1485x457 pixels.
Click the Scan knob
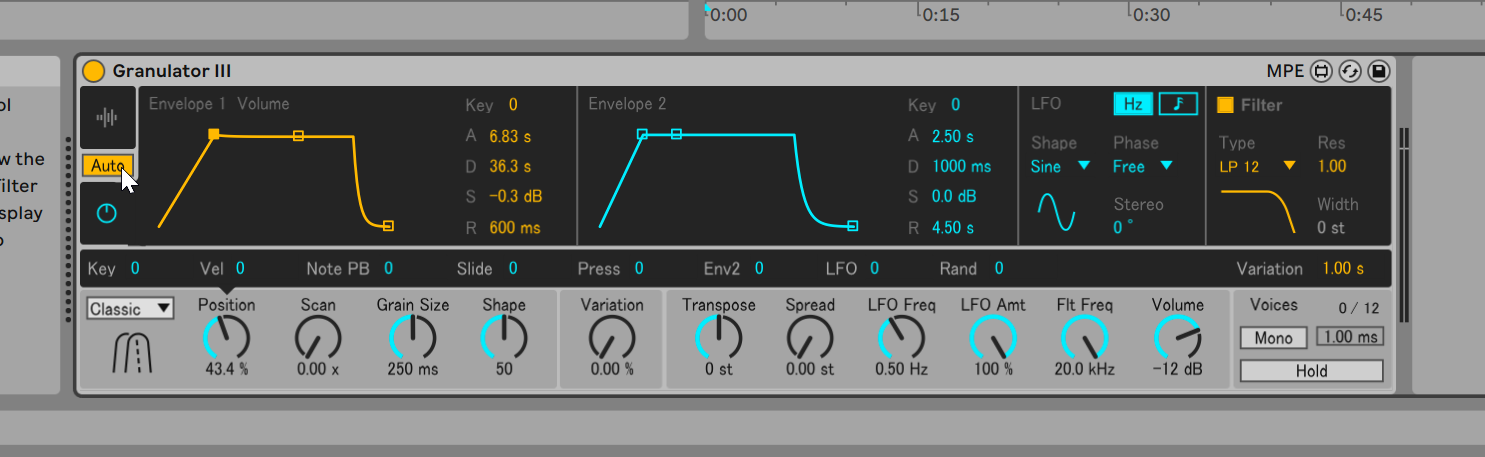318,338
